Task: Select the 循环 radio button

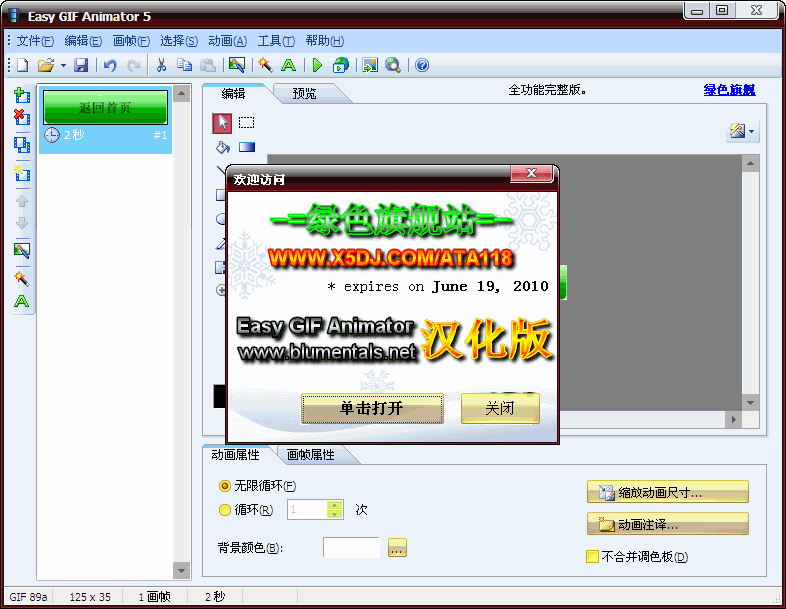Action: (x=225, y=510)
